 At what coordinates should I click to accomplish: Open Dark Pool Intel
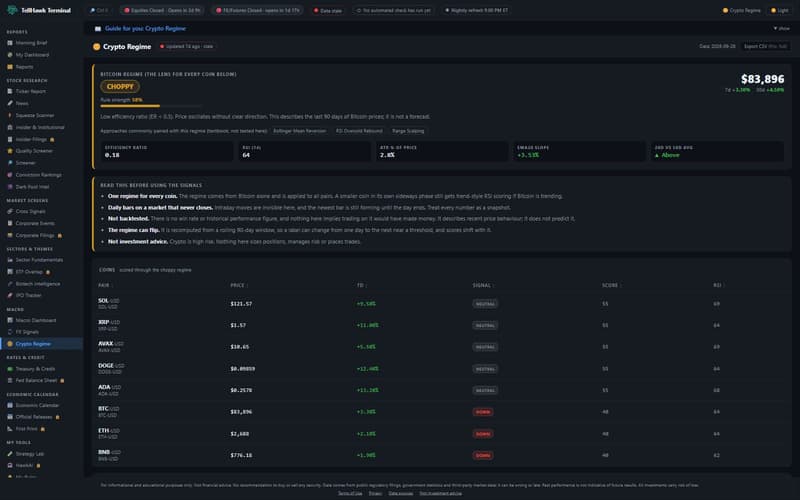(32, 187)
